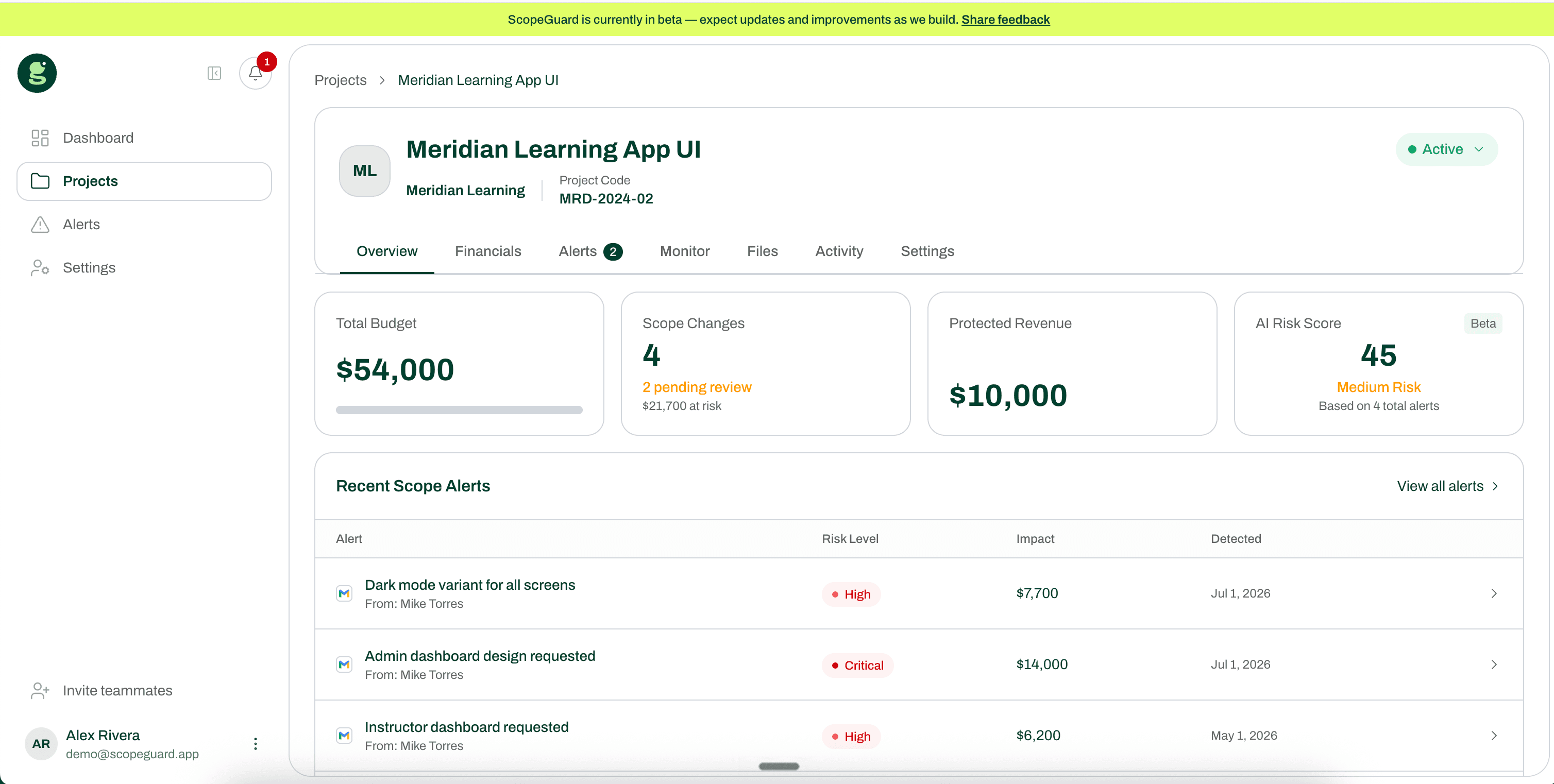
Task: Switch to the Monitor tab
Action: [685, 251]
